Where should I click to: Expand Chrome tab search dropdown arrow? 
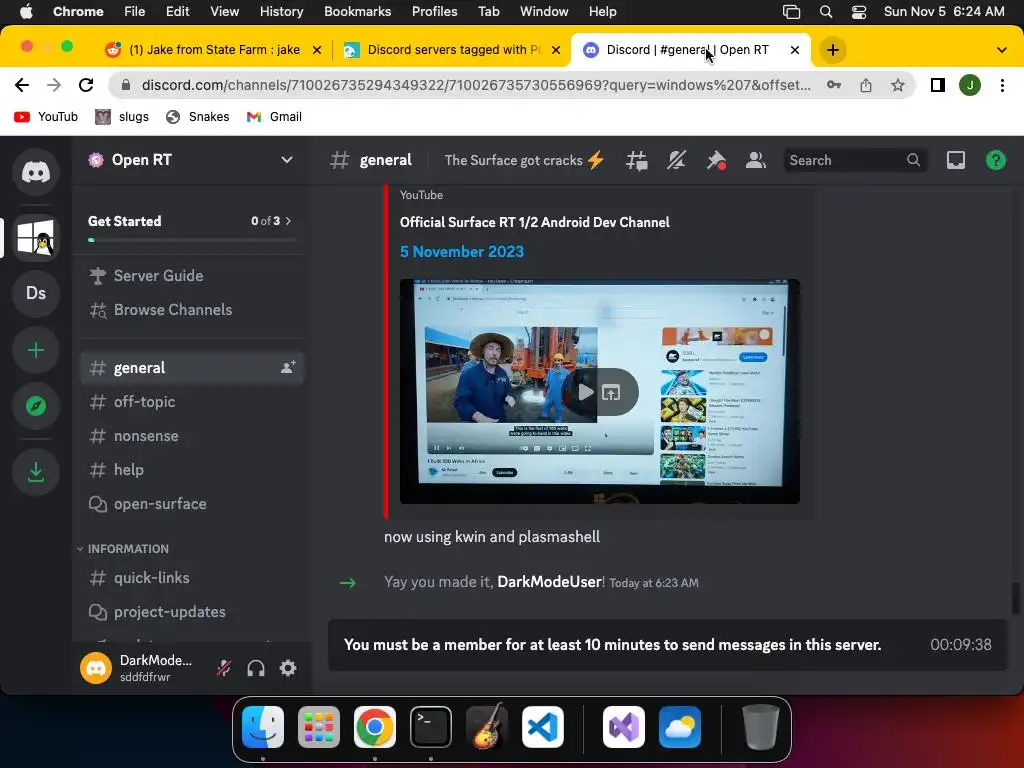(1001, 50)
